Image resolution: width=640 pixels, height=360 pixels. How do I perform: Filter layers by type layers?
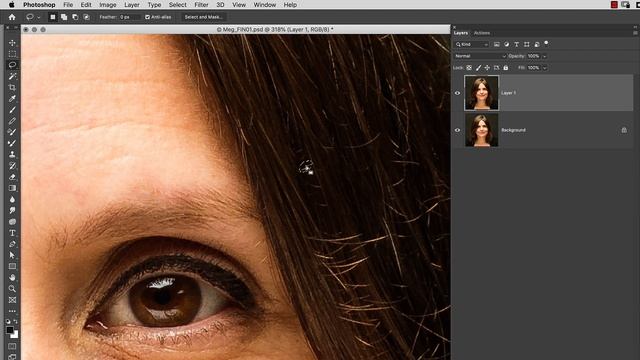click(516, 44)
